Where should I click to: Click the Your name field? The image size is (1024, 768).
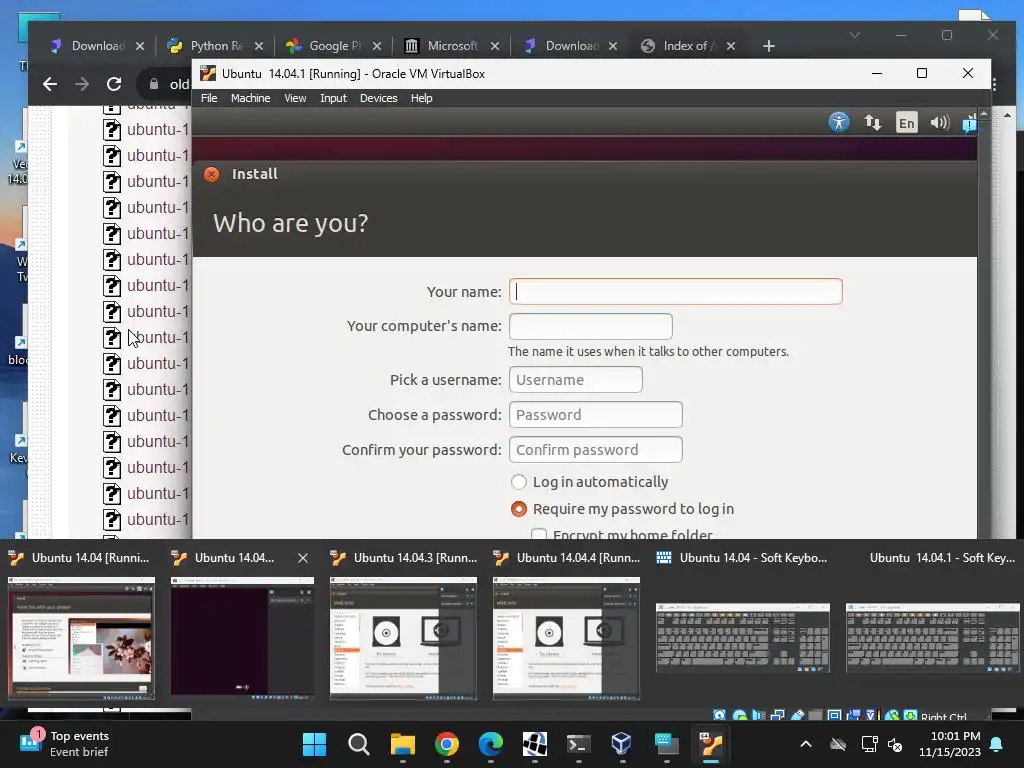(675, 291)
